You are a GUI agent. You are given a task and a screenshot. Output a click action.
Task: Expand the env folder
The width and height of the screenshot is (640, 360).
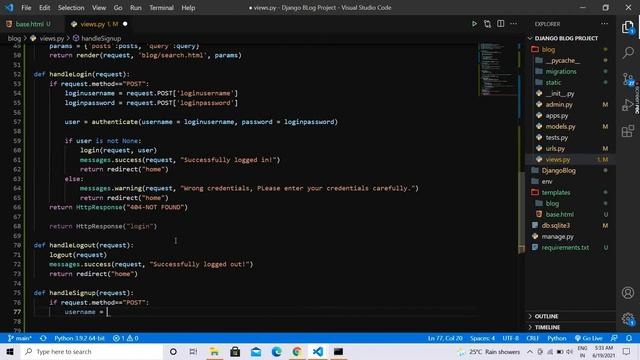coord(547,182)
